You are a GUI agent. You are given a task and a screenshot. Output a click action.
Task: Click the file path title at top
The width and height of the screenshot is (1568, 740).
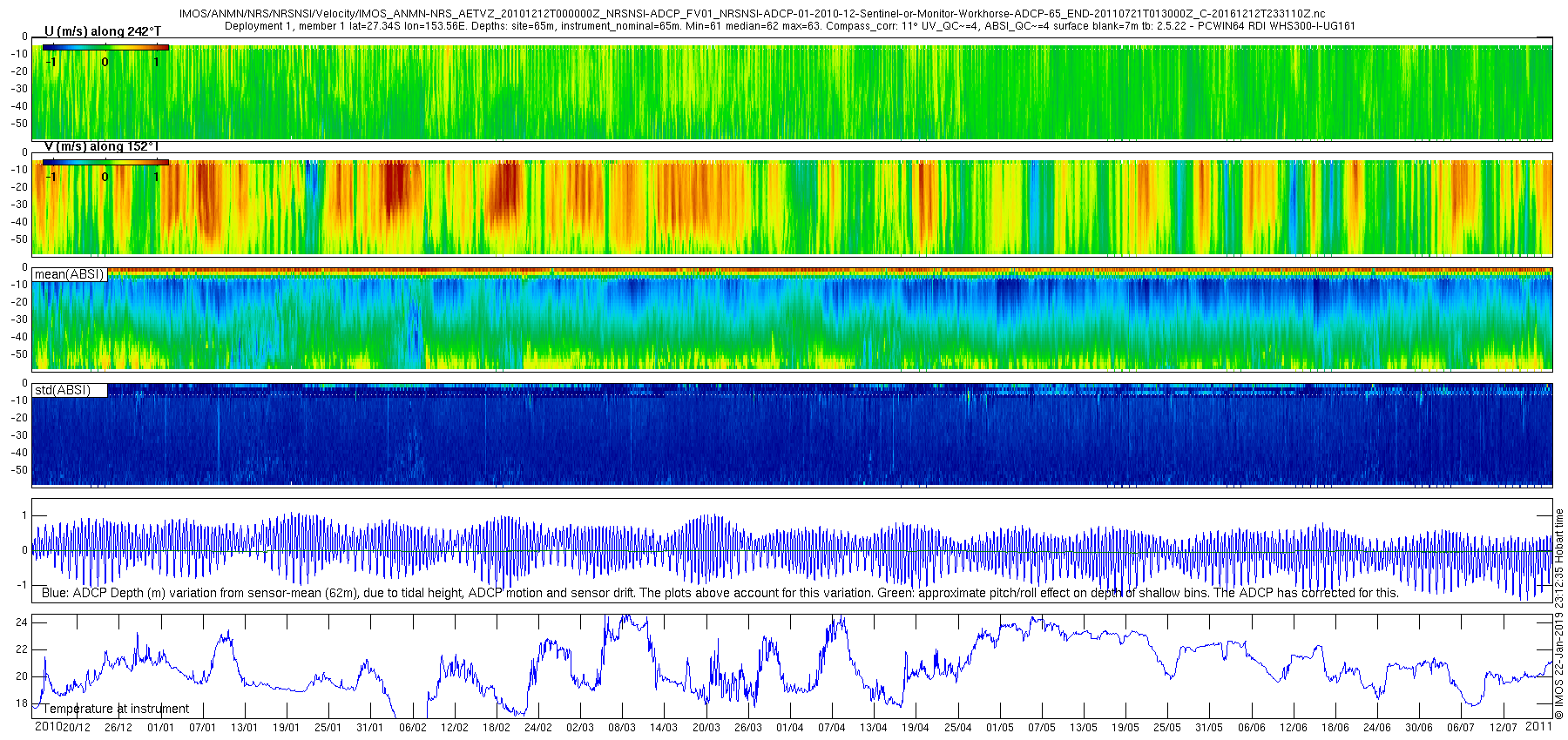[752, 14]
